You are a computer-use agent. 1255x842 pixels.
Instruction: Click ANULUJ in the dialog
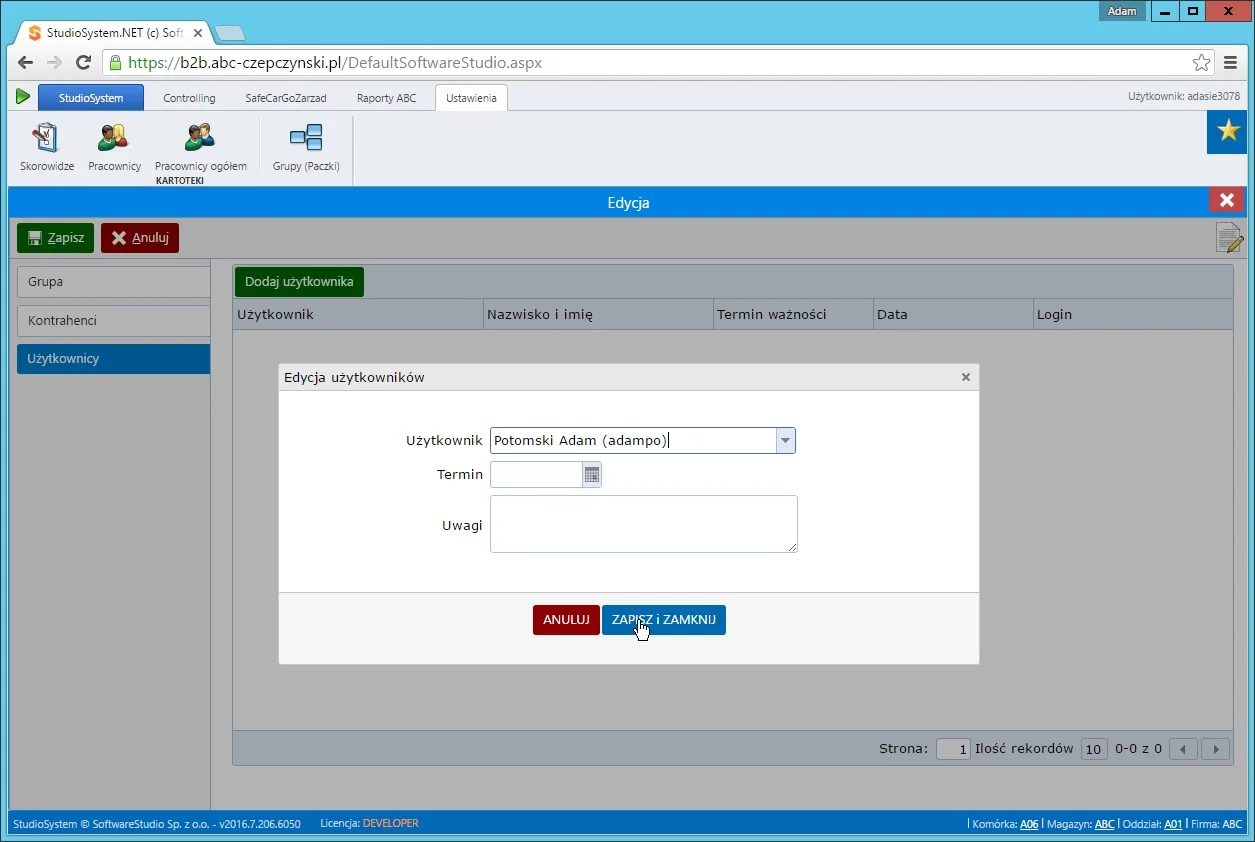566,620
